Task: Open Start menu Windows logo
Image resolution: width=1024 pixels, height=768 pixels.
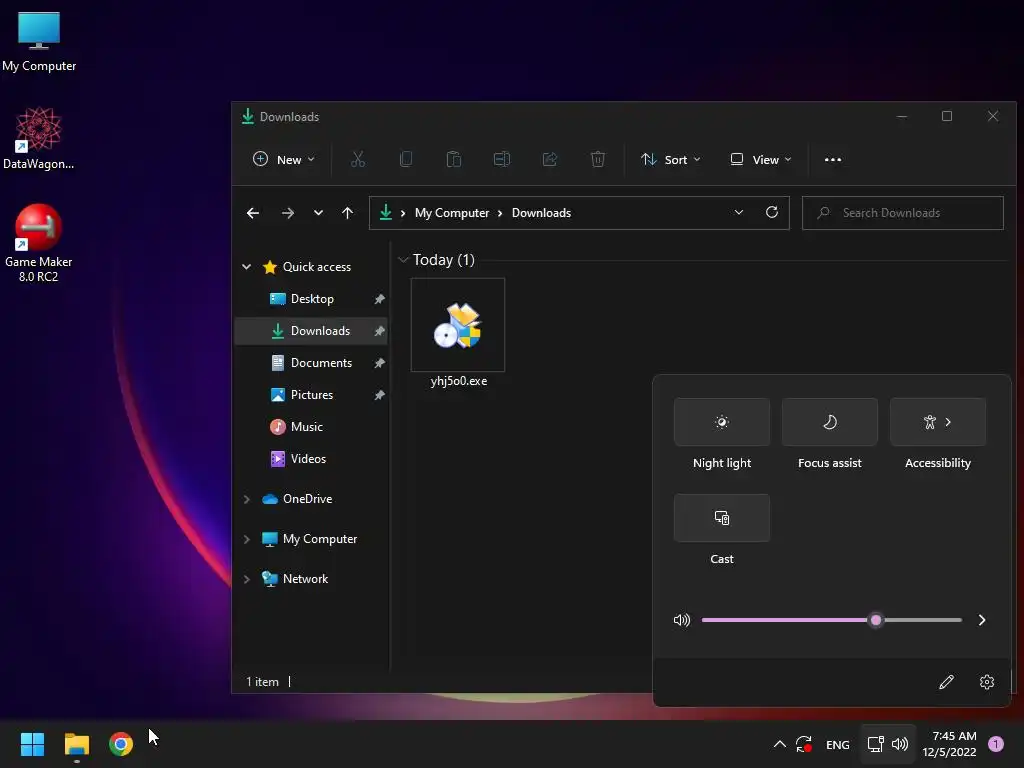Action: tap(32, 744)
